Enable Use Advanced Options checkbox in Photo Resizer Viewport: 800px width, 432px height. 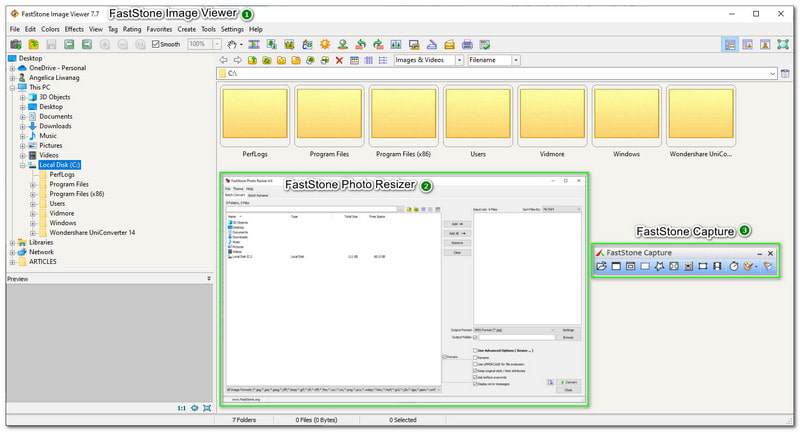[x=475, y=351]
